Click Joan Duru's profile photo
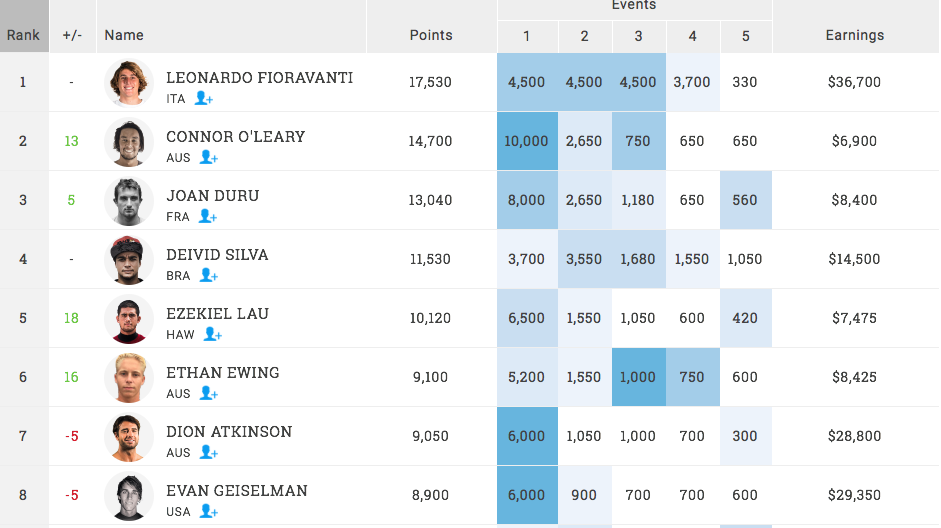 coord(129,200)
